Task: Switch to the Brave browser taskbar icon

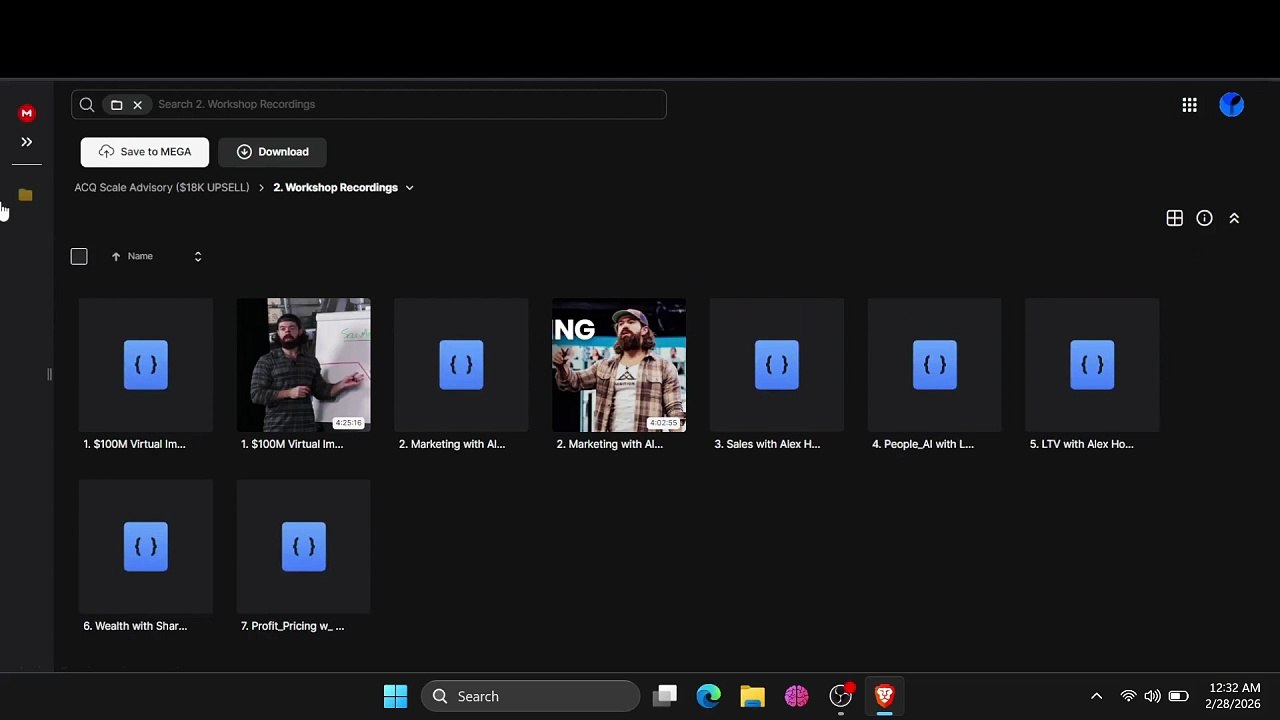Action: [x=884, y=697]
